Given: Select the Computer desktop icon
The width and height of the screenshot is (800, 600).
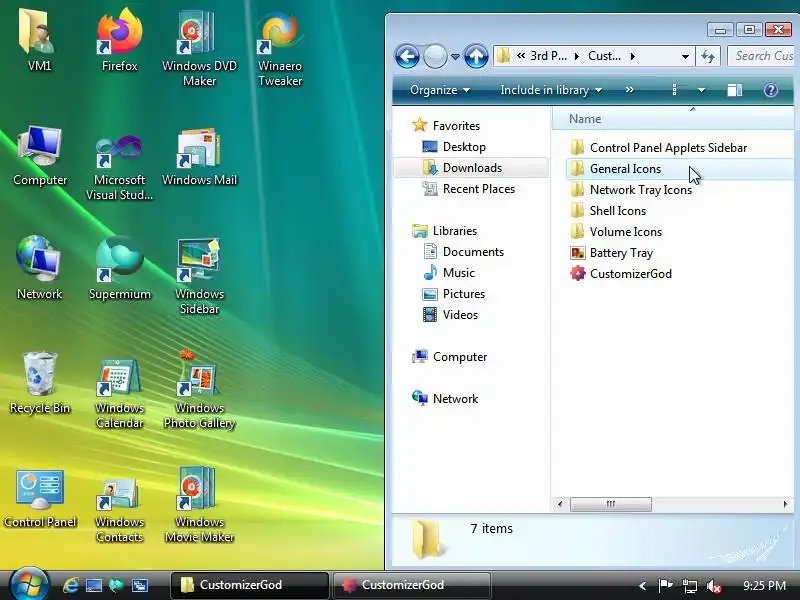Looking at the screenshot, I should click(x=39, y=156).
